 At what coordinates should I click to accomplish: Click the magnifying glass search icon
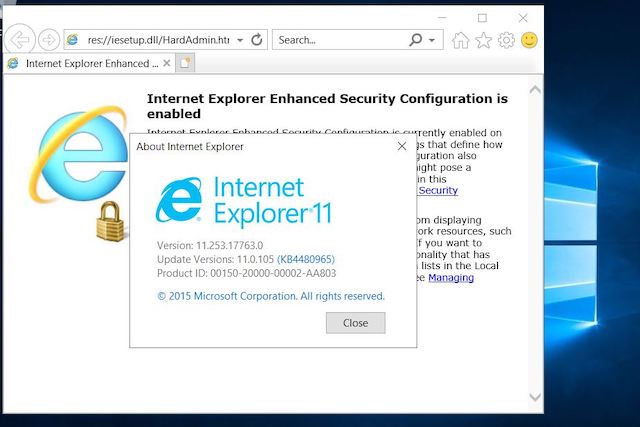click(415, 40)
